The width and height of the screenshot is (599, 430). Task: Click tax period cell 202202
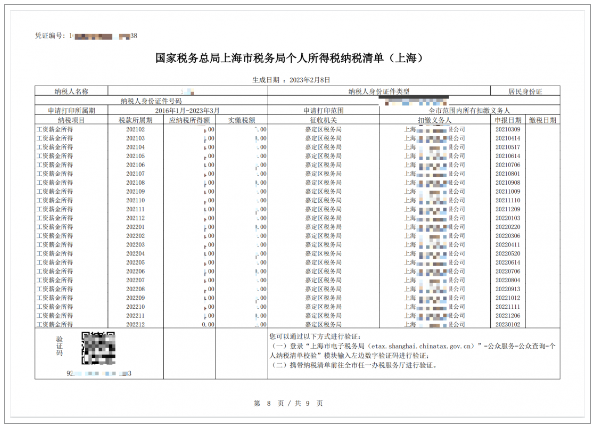tap(136, 236)
